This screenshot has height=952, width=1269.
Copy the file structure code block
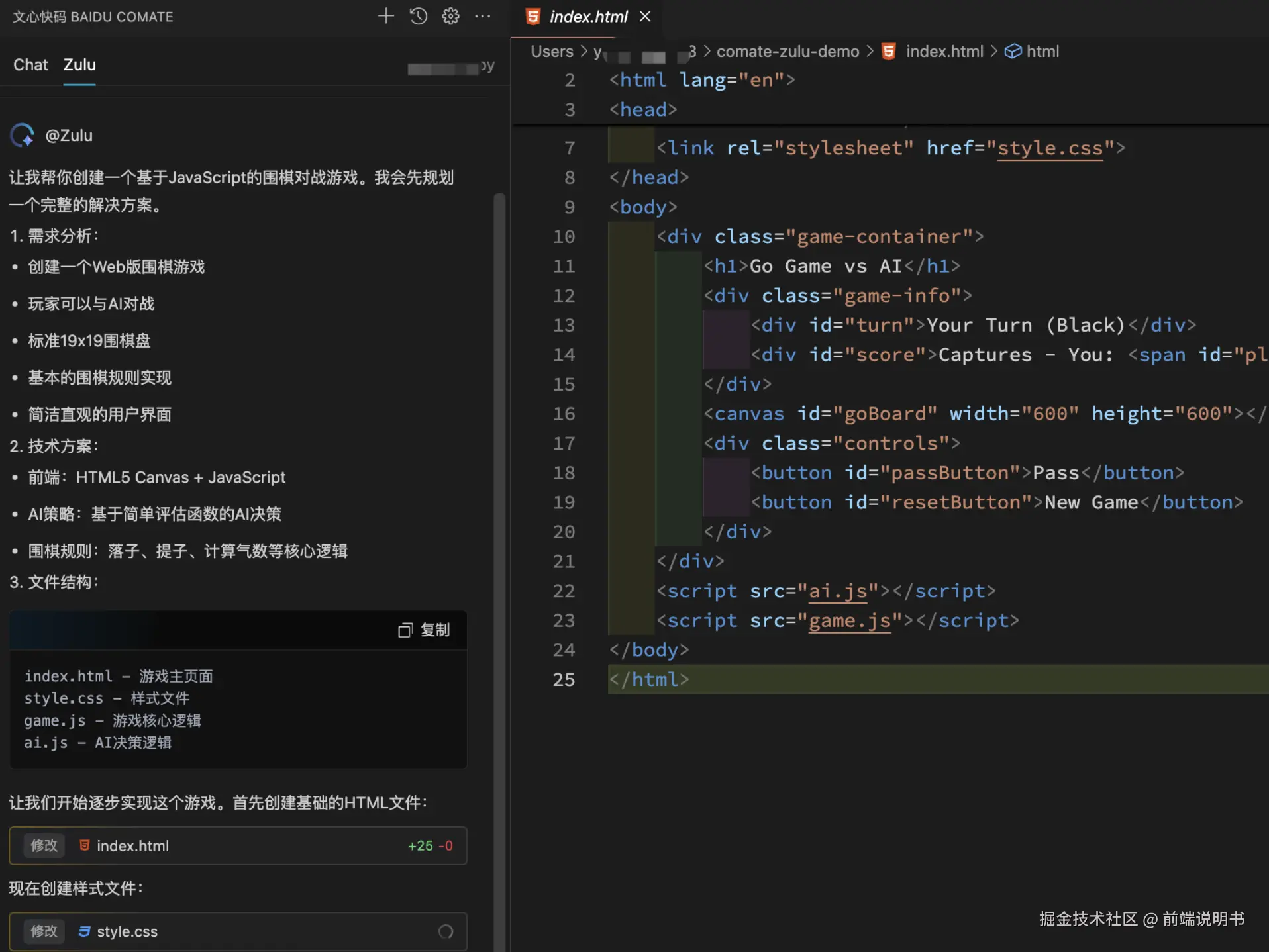(x=424, y=630)
